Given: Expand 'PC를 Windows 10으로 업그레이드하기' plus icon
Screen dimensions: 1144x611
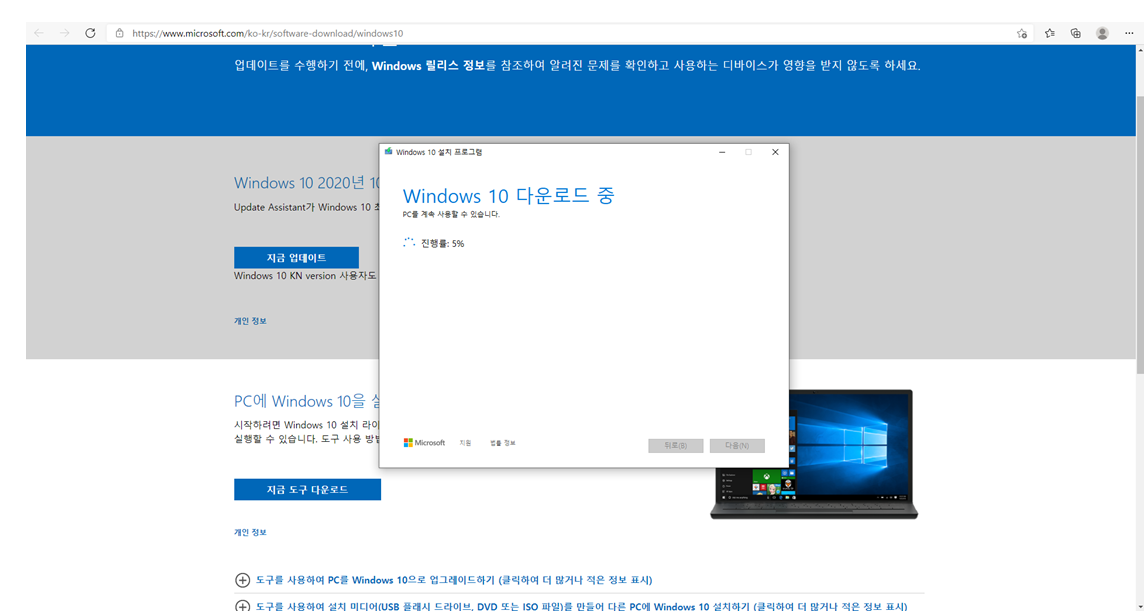Looking at the screenshot, I should [x=242, y=580].
